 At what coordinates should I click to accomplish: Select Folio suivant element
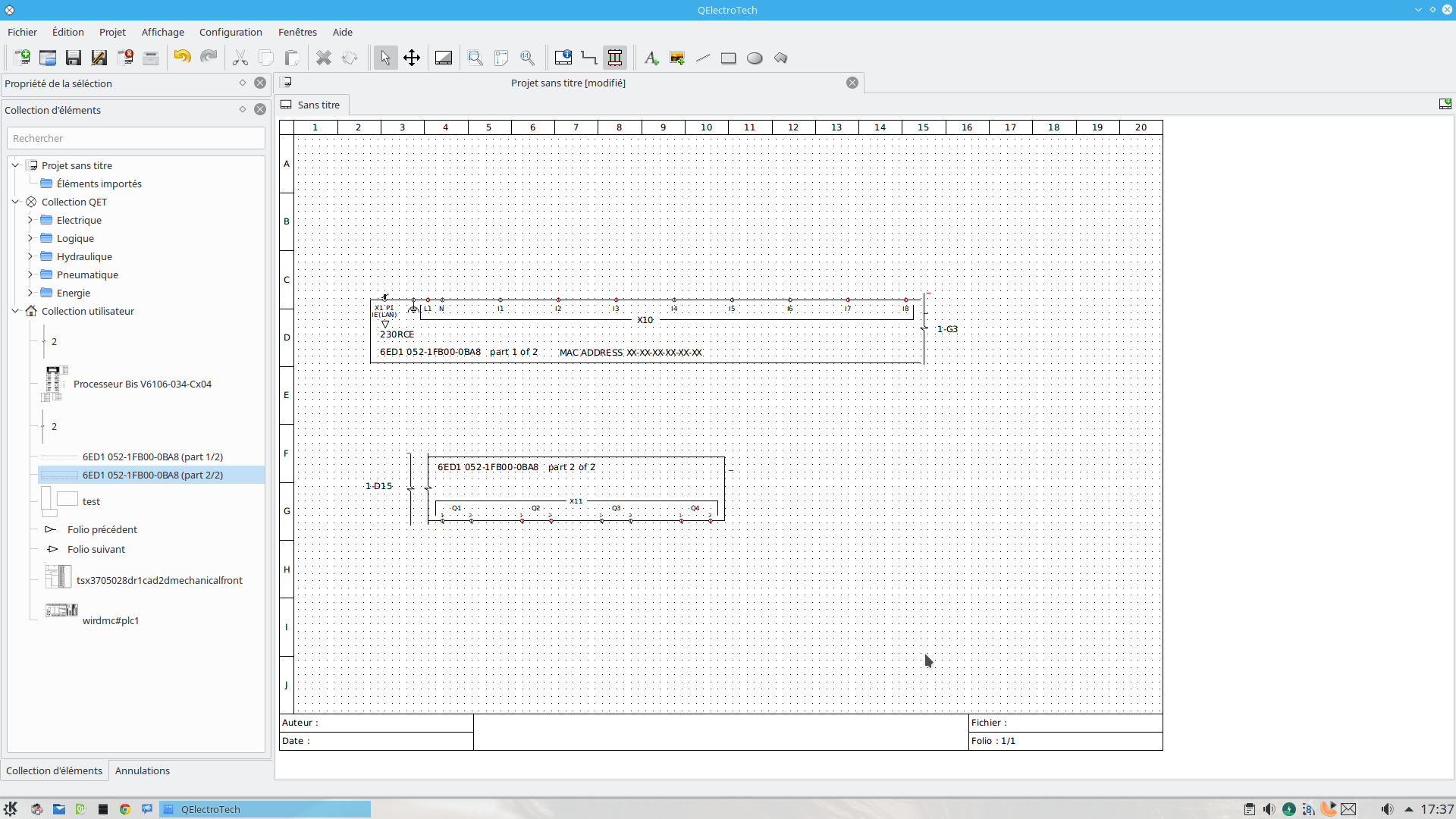[96, 549]
